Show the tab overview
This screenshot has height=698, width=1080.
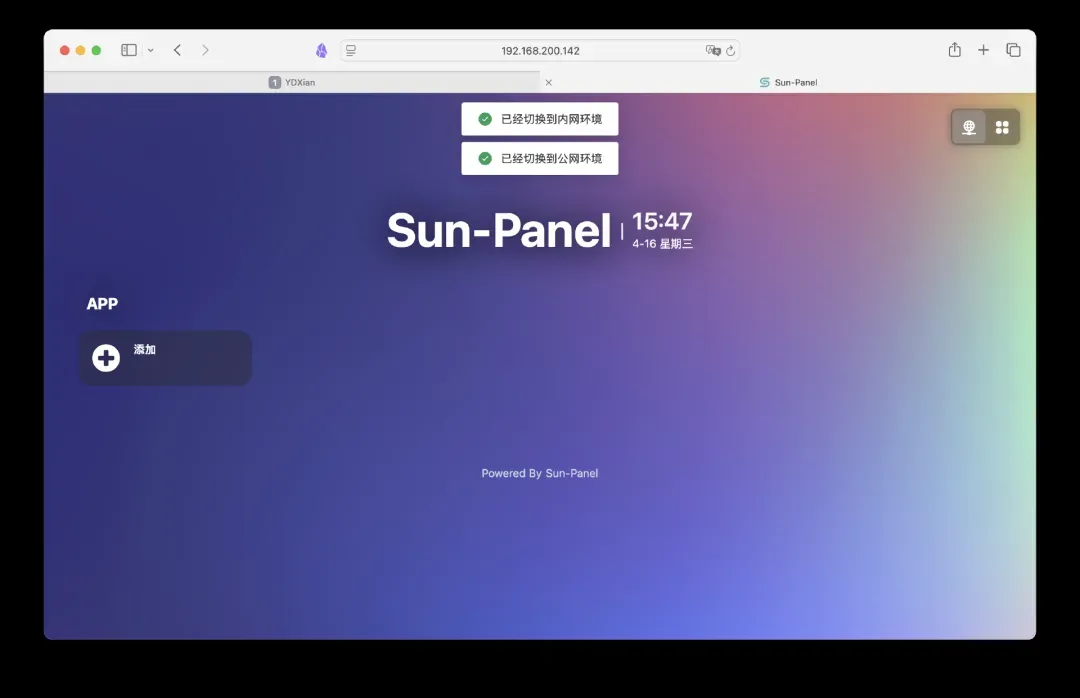click(x=1013, y=50)
